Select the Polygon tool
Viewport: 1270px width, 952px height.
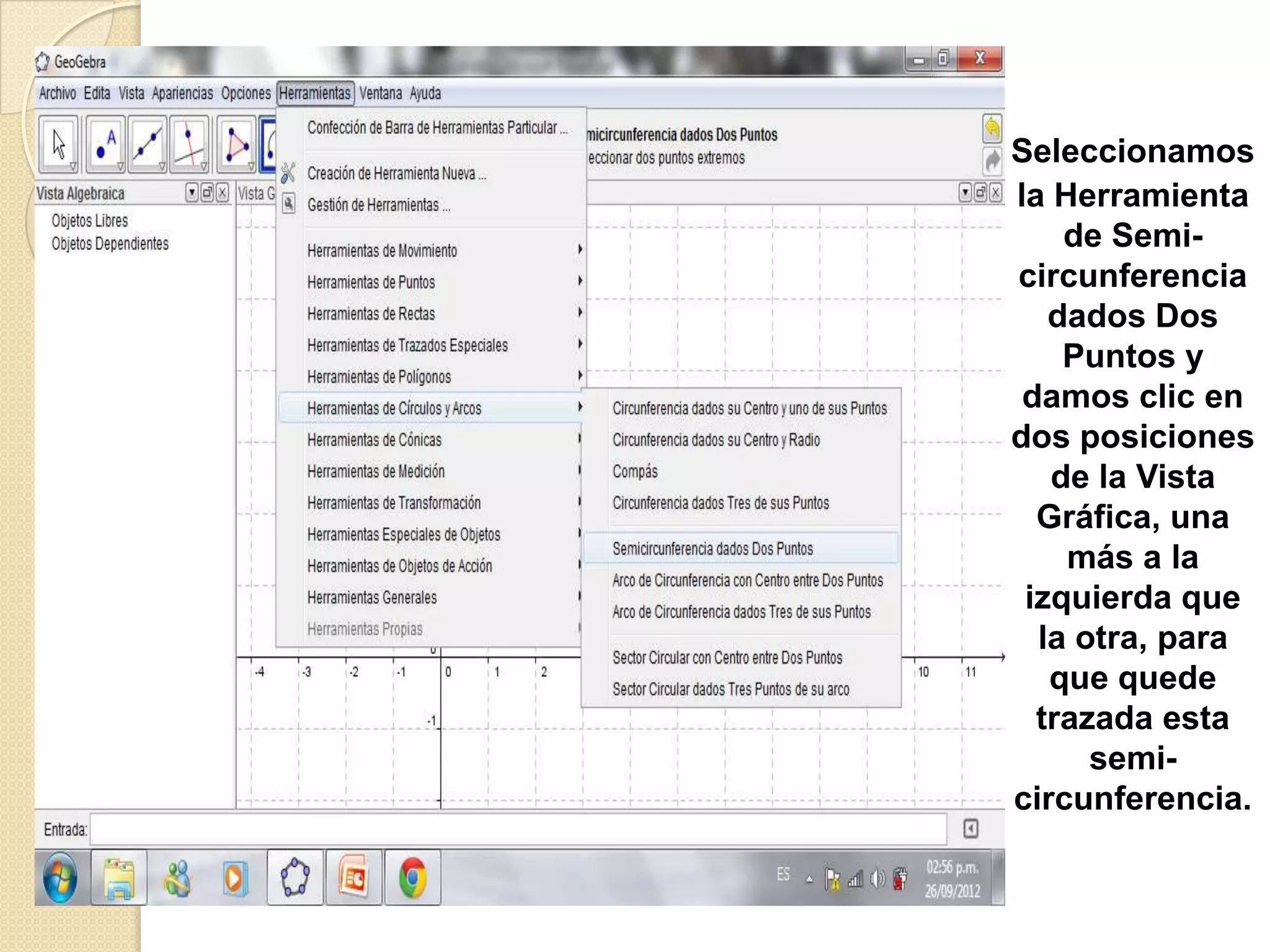tap(236, 144)
